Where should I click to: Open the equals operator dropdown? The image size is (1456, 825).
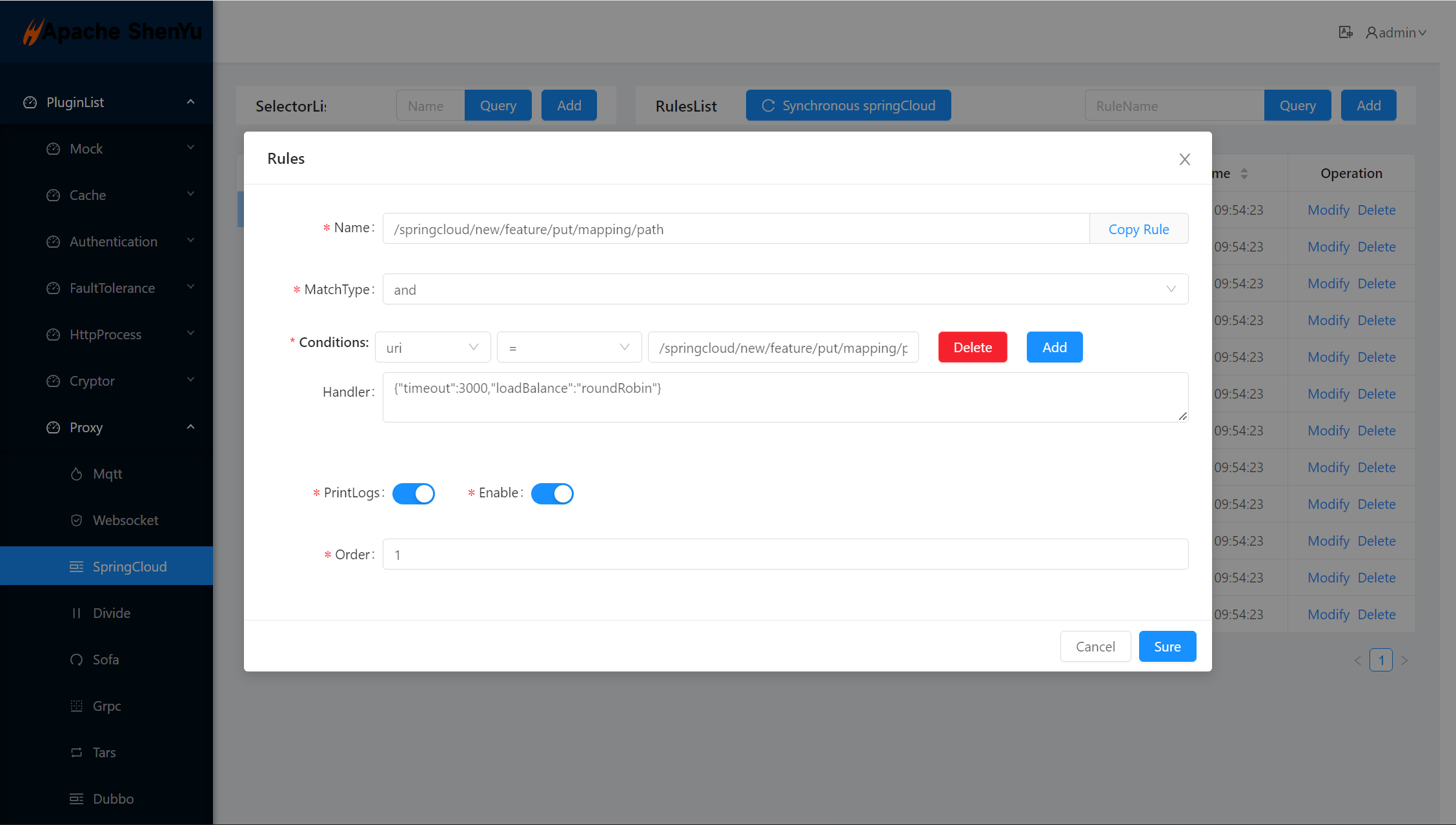point(569,348)
